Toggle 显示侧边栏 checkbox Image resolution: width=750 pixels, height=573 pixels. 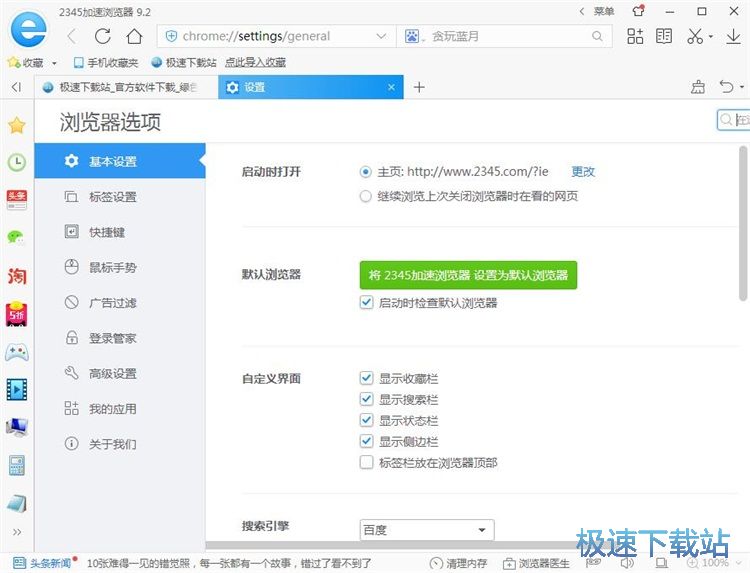coord(366,441)
